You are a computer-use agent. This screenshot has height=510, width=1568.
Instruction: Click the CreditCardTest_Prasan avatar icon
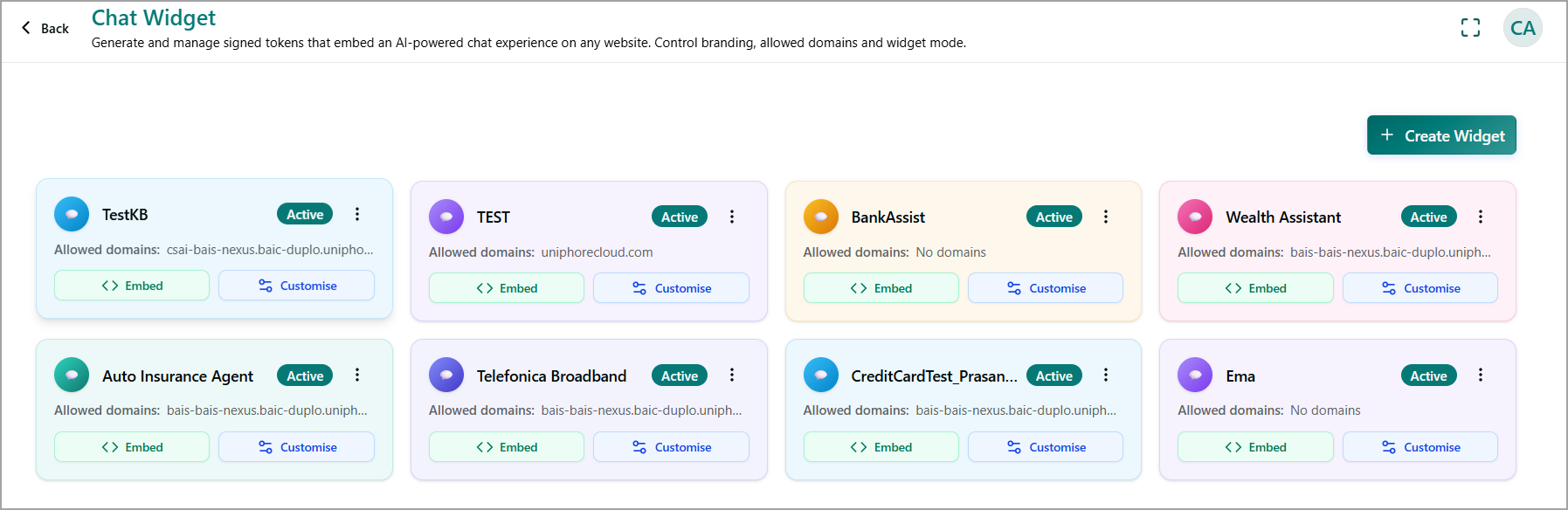(x=821, y=375)
